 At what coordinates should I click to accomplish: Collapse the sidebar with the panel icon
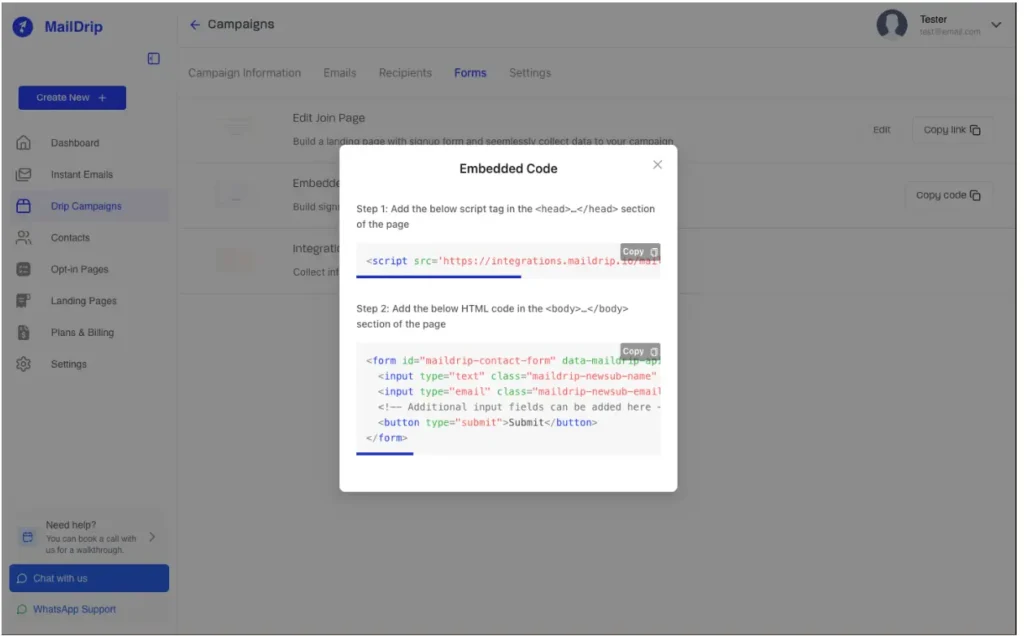click(x=153, y=59)
